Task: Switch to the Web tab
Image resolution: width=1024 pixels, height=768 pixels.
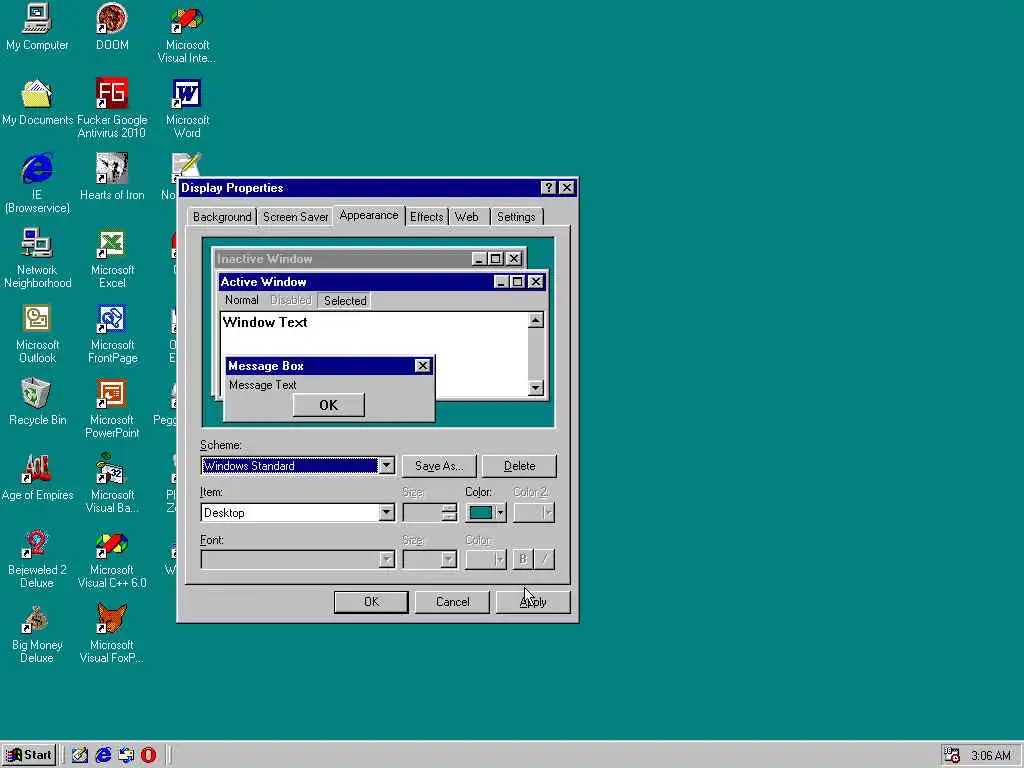Action: pyautogui.click(x=466, y=217)
